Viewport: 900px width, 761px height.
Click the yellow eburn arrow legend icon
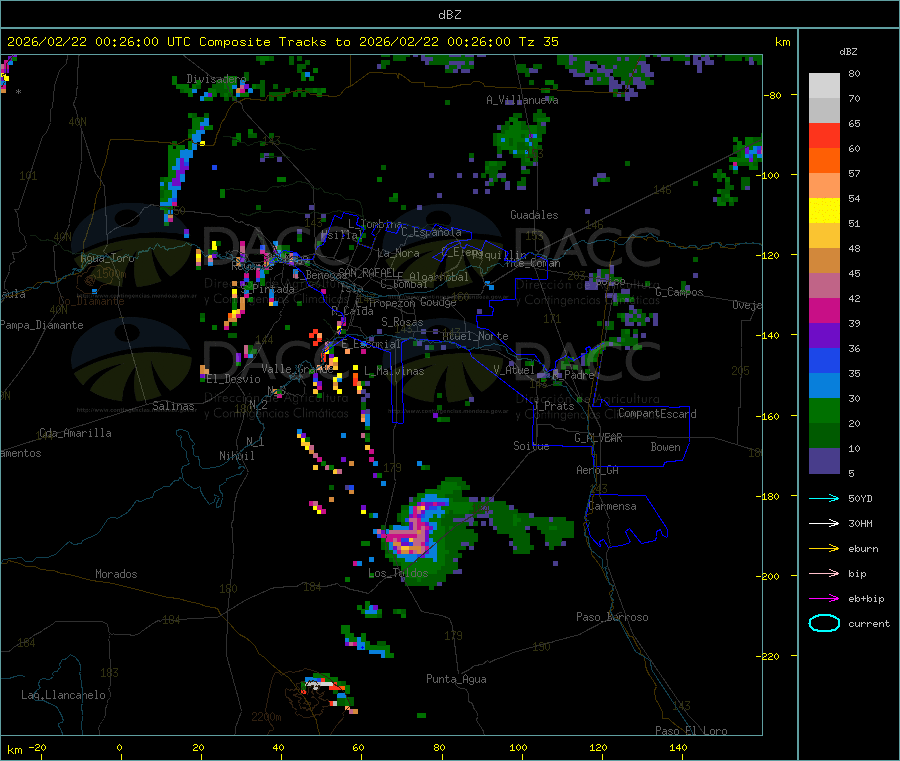point(824,549)
